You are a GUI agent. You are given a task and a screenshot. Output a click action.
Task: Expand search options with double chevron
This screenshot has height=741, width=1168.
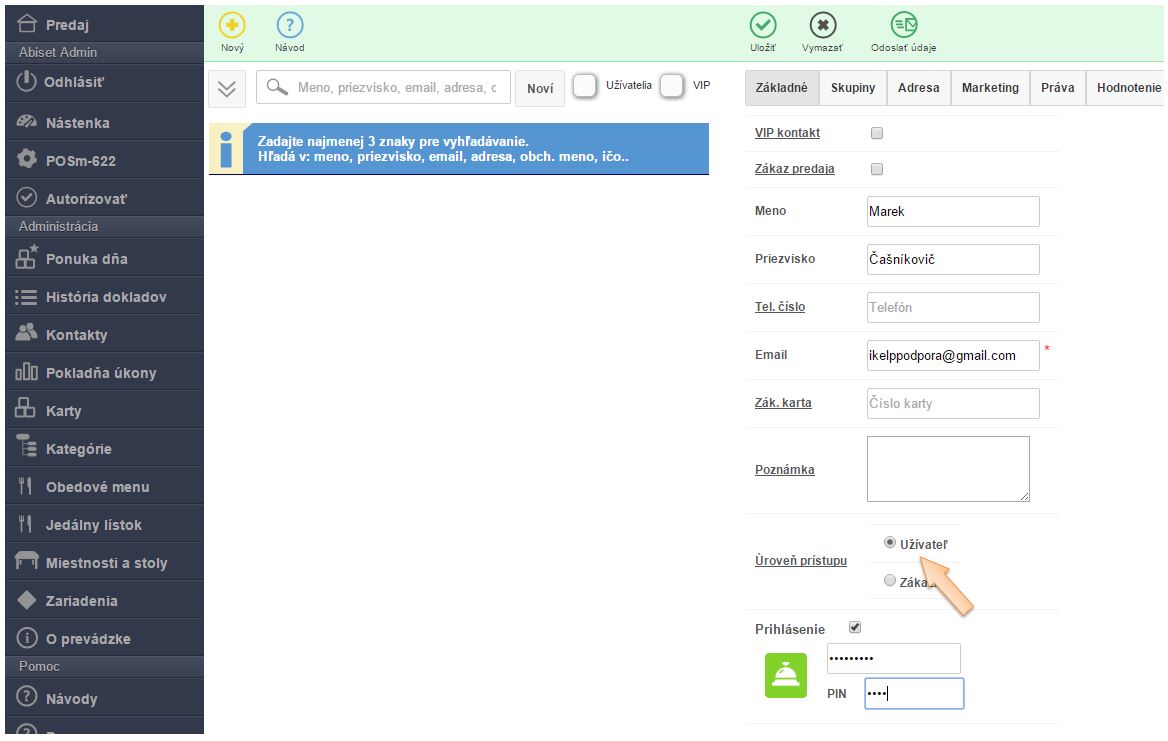pos(227,88)
